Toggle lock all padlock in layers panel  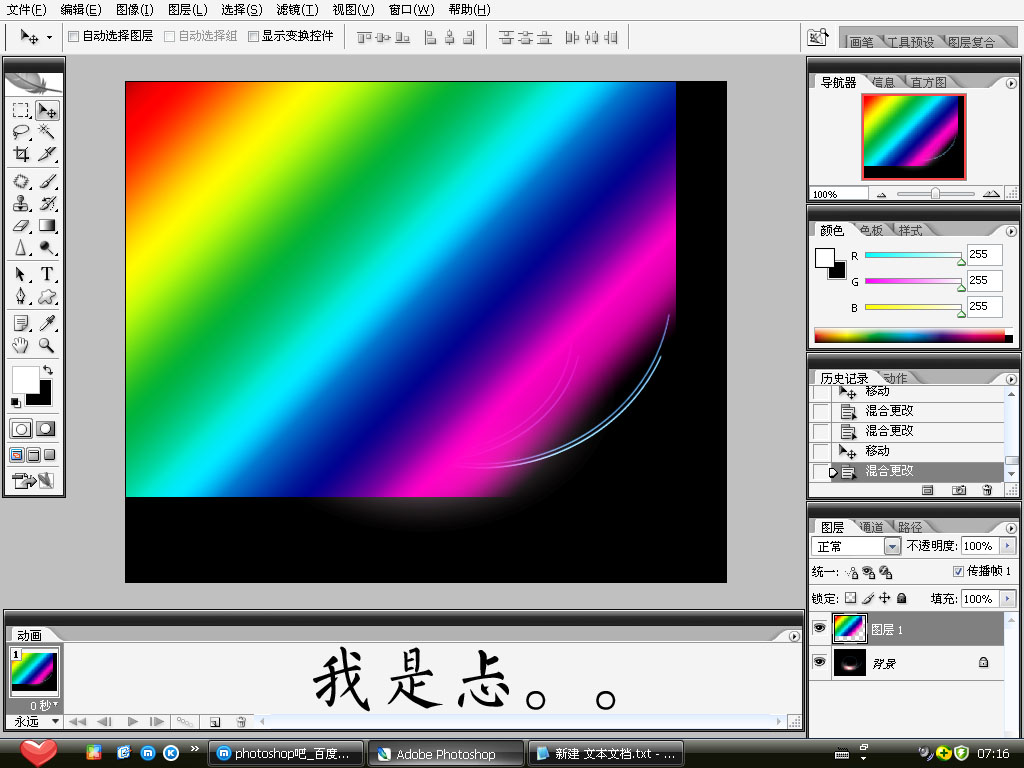pos(901,598)
